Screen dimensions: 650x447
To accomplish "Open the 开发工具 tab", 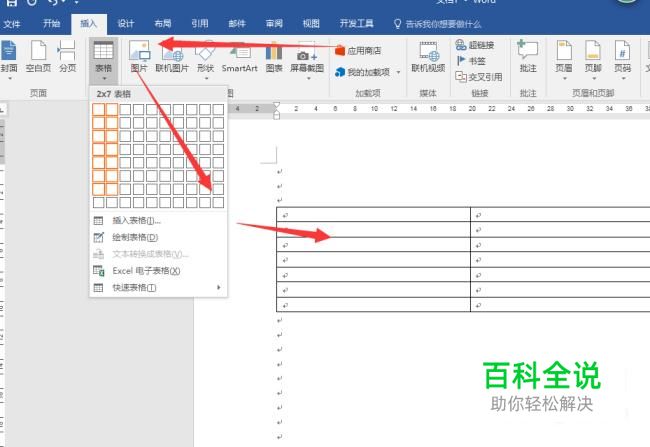I will (x=357, y=24).
